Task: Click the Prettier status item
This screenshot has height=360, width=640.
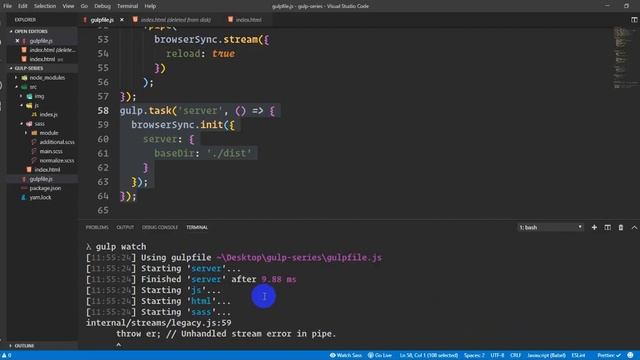Action: coord(609,356)
